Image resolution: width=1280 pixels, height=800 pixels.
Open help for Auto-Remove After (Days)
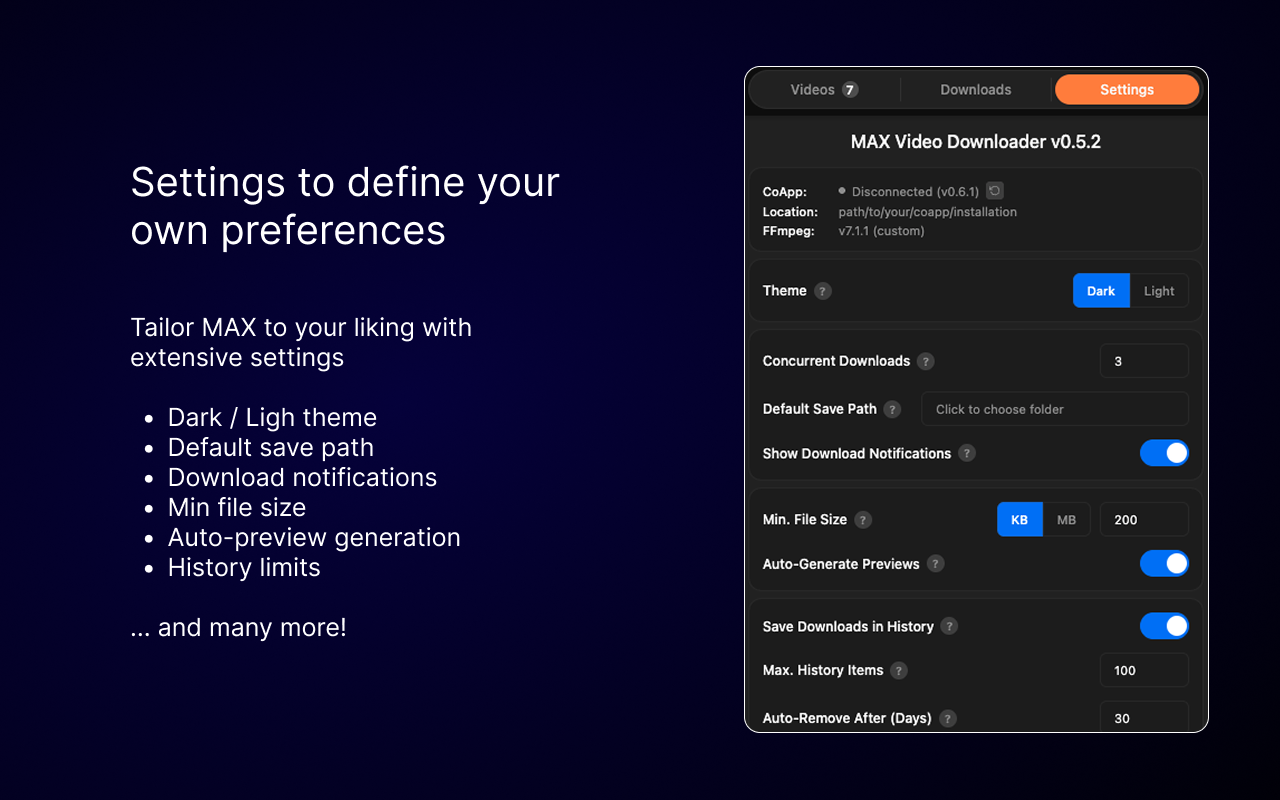pos(947,718)
